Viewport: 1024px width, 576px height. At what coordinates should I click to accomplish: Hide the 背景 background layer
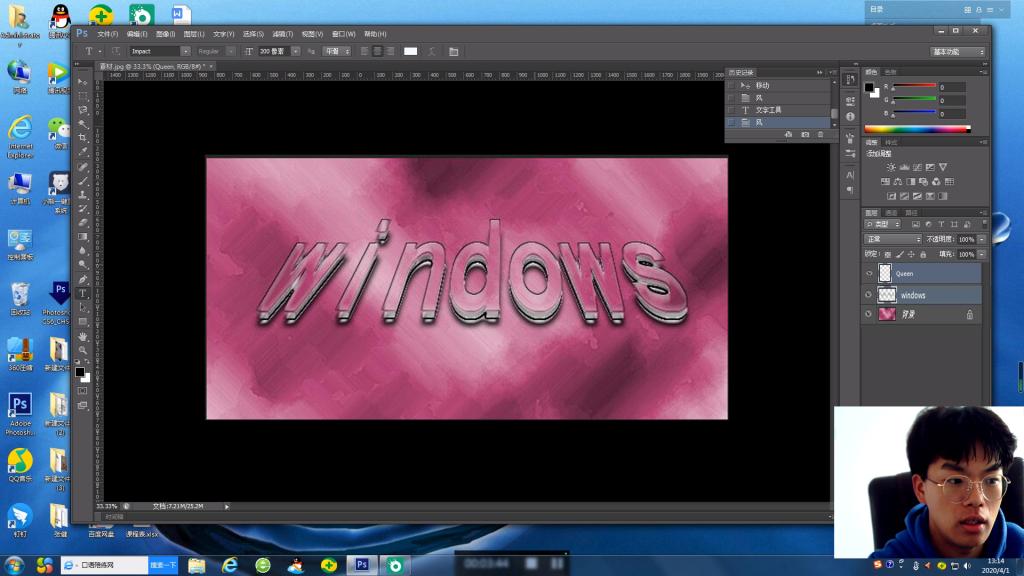(x=868, y=314)
